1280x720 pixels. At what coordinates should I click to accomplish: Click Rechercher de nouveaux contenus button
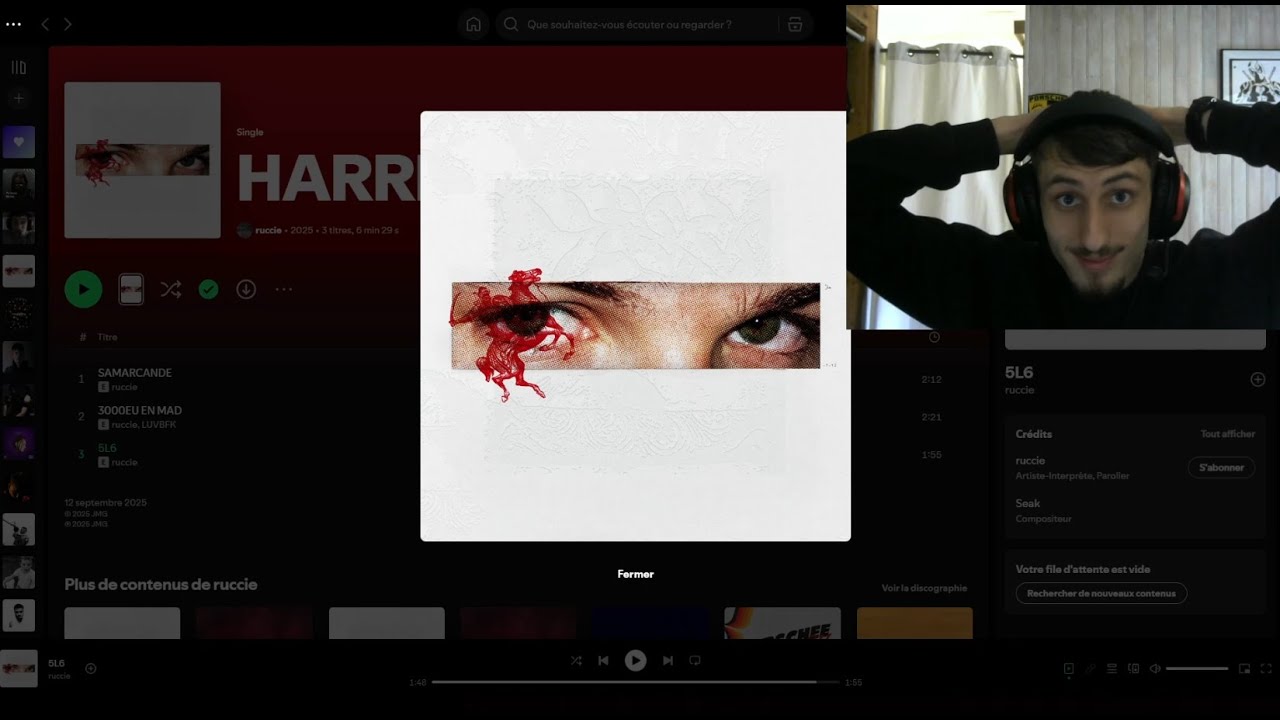1101,593
